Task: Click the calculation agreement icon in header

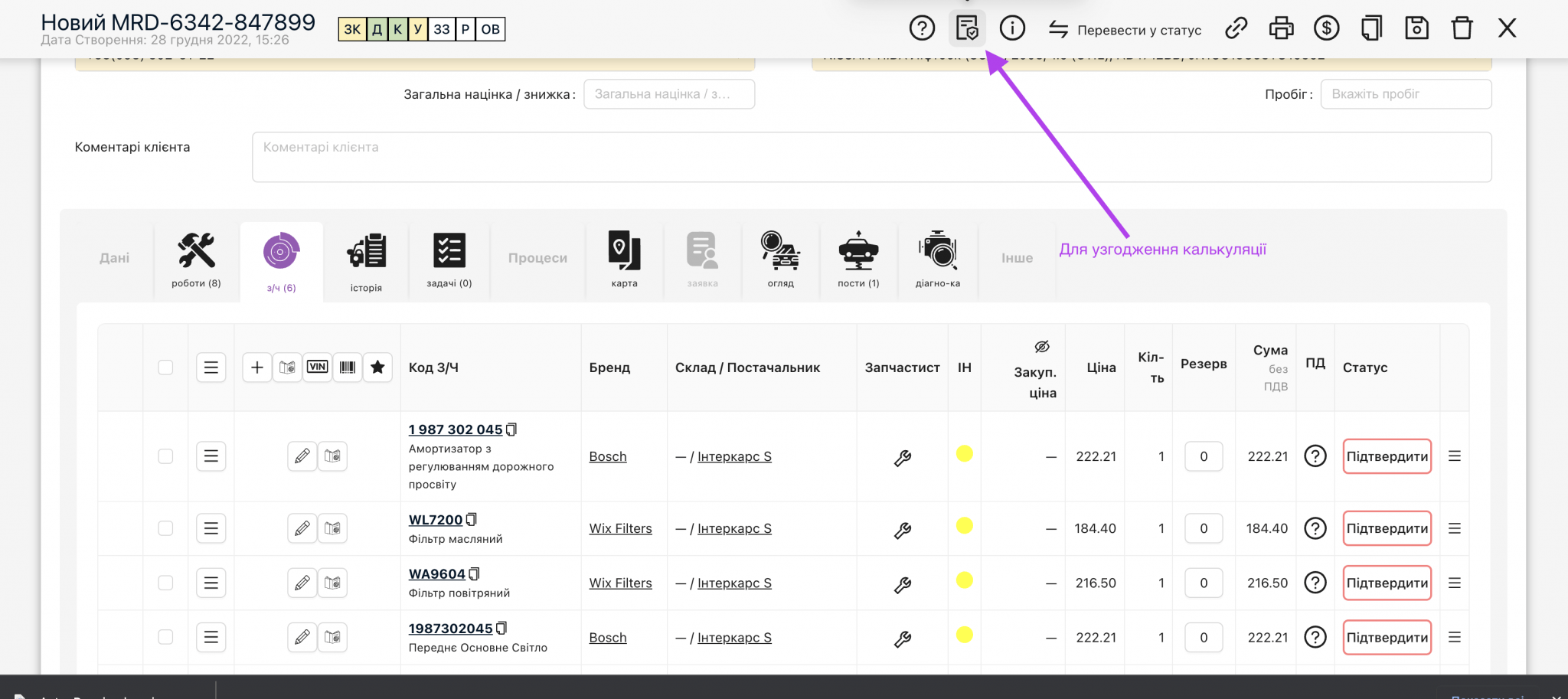Action: pos(967,29)
